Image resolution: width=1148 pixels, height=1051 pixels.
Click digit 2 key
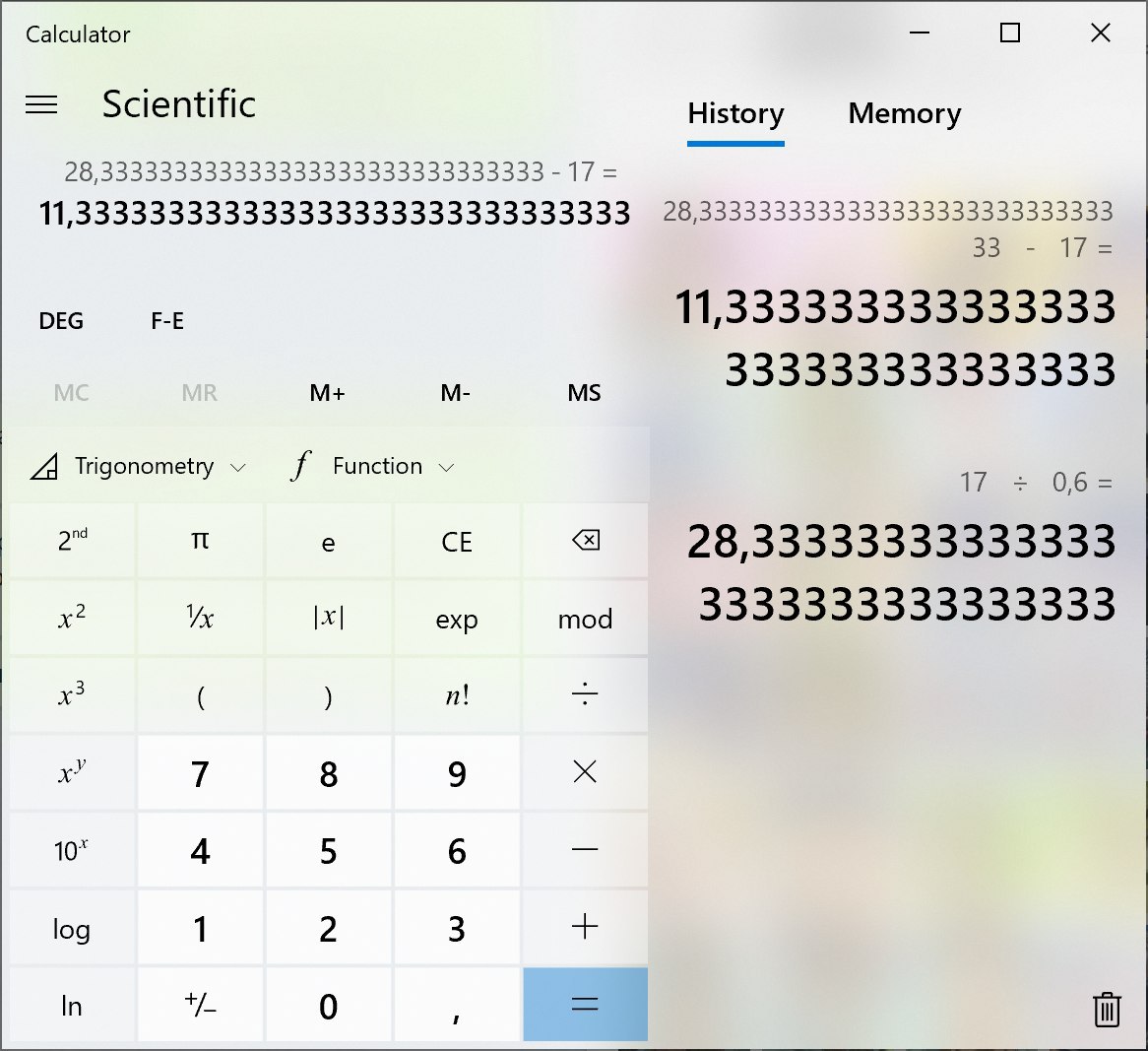coord(328,927)
